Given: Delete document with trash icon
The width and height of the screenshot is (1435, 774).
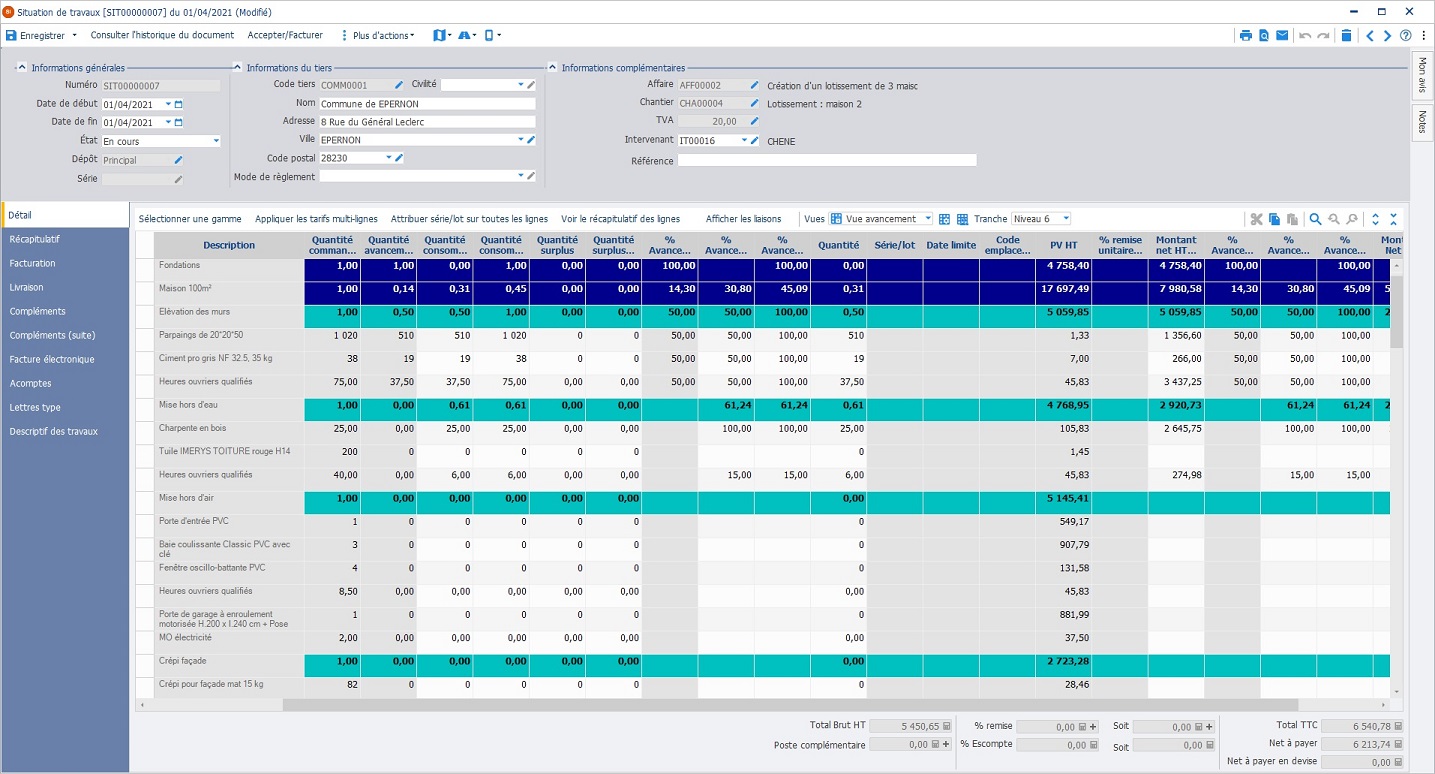Looking at the screenshot, I should click(x=1346, y=35).
